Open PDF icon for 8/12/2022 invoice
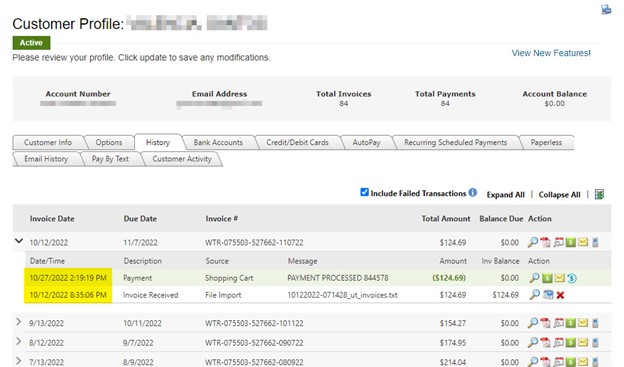624x367 pixels. 545,342
